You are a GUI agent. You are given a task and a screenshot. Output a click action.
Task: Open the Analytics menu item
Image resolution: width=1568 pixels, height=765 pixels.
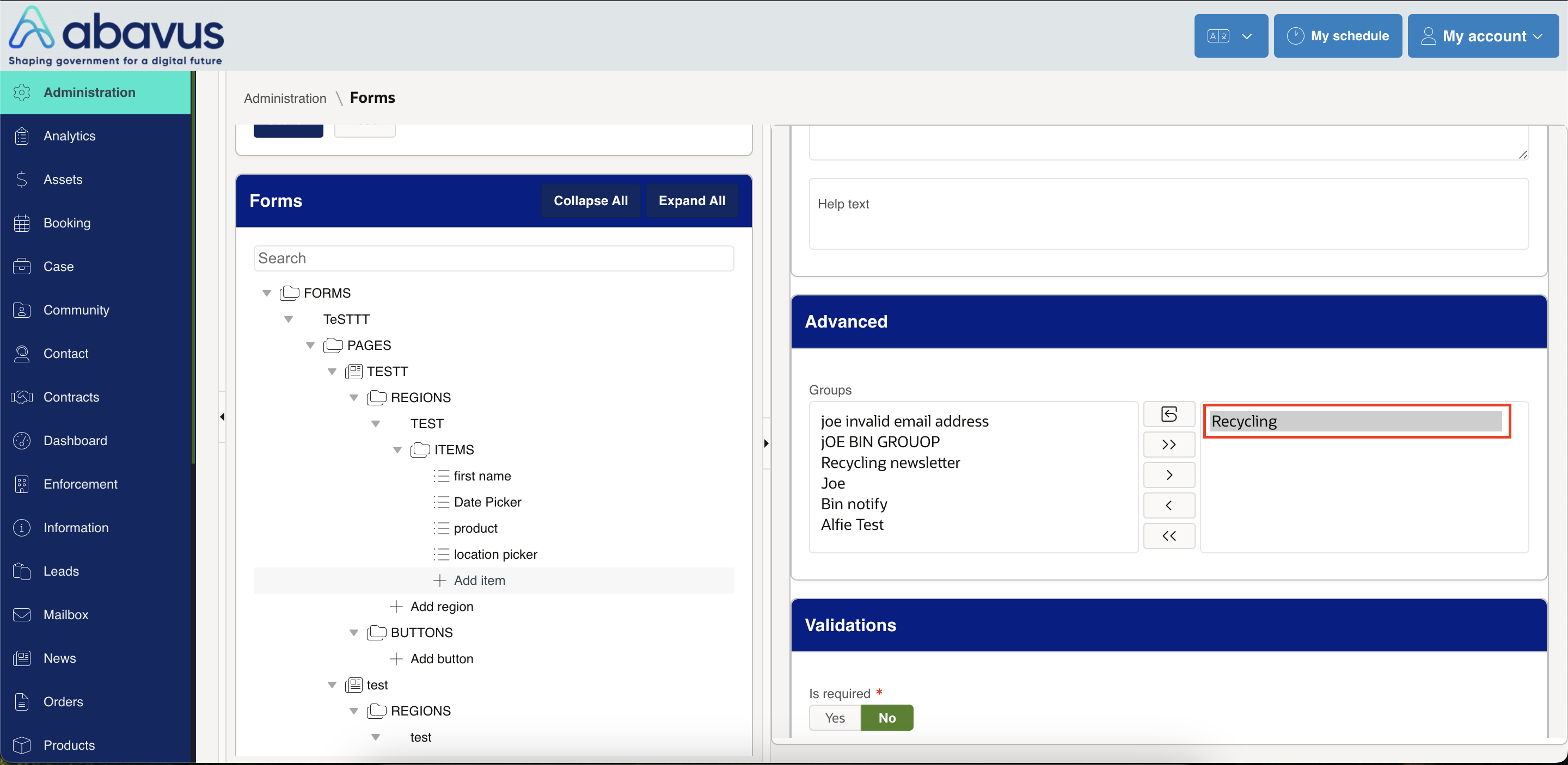coord(69,135)
